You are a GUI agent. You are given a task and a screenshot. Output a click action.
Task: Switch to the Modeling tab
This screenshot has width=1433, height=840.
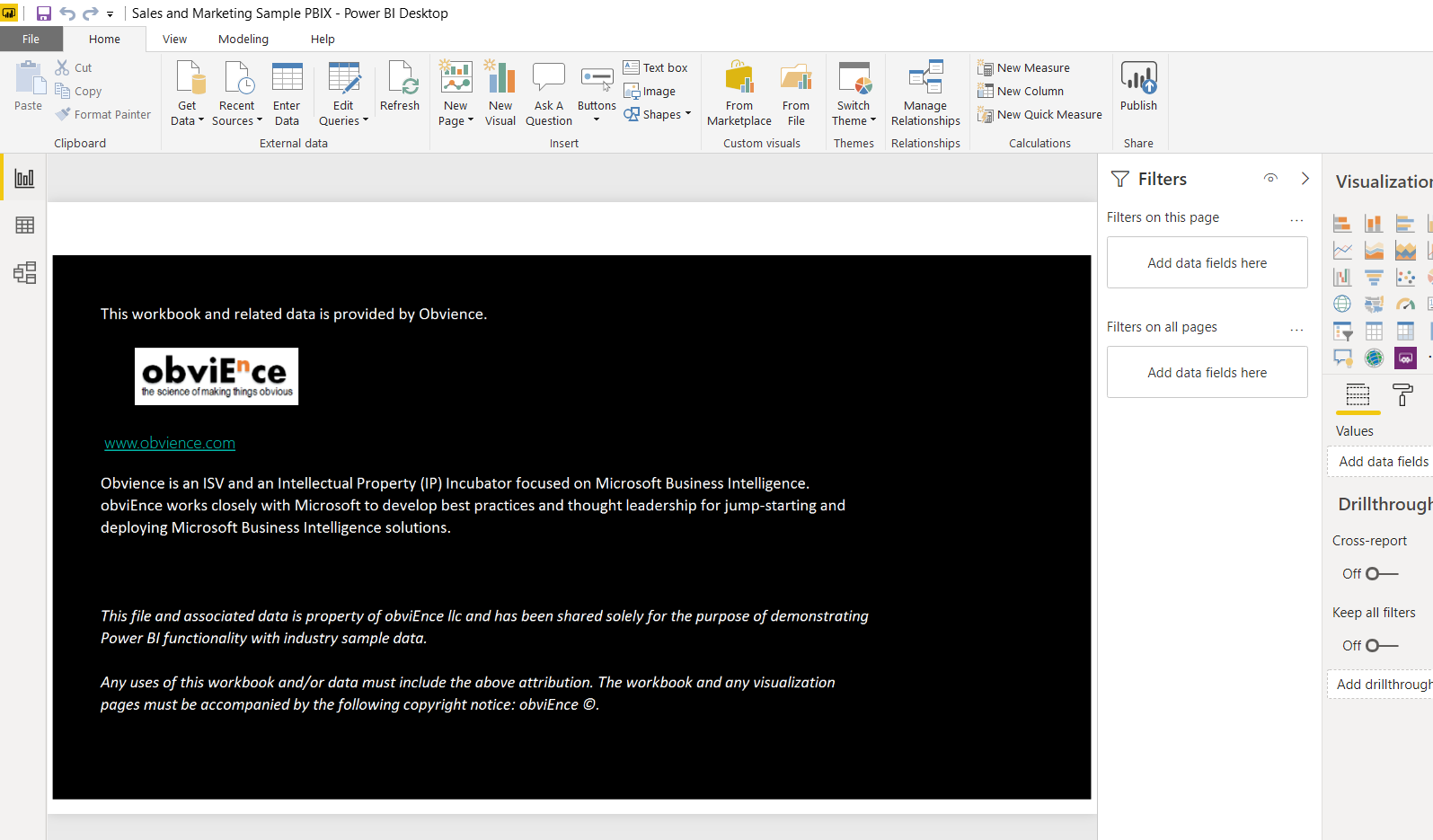click(x=243, y=39)
